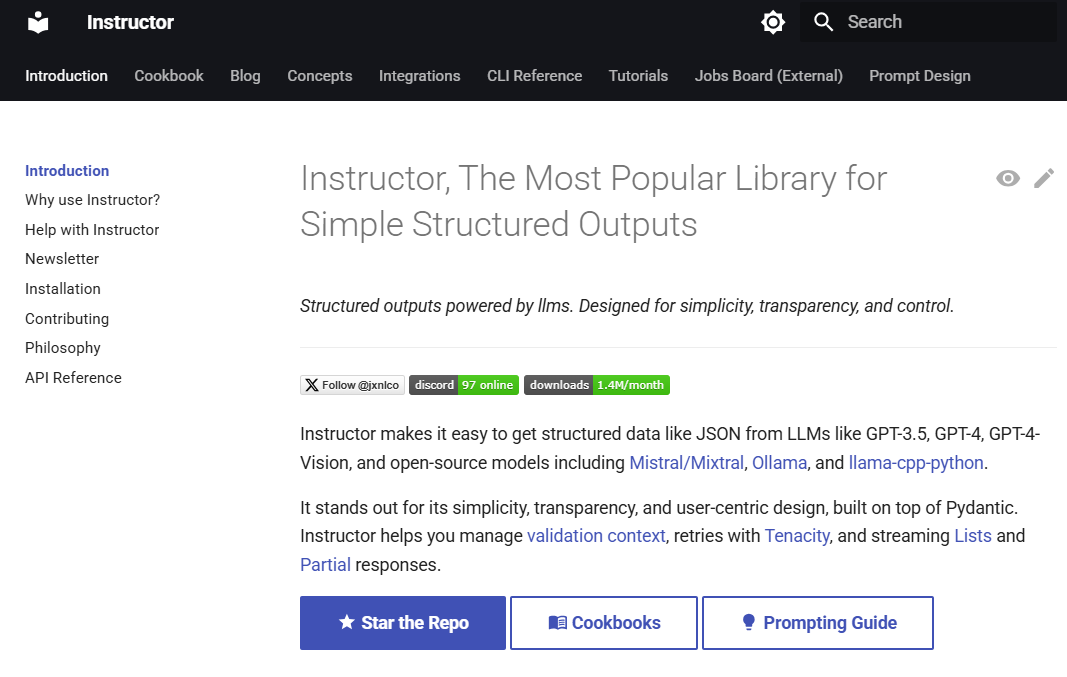
Task: Open the llama-cpp-python link
Action: click(x=916, y=463)
